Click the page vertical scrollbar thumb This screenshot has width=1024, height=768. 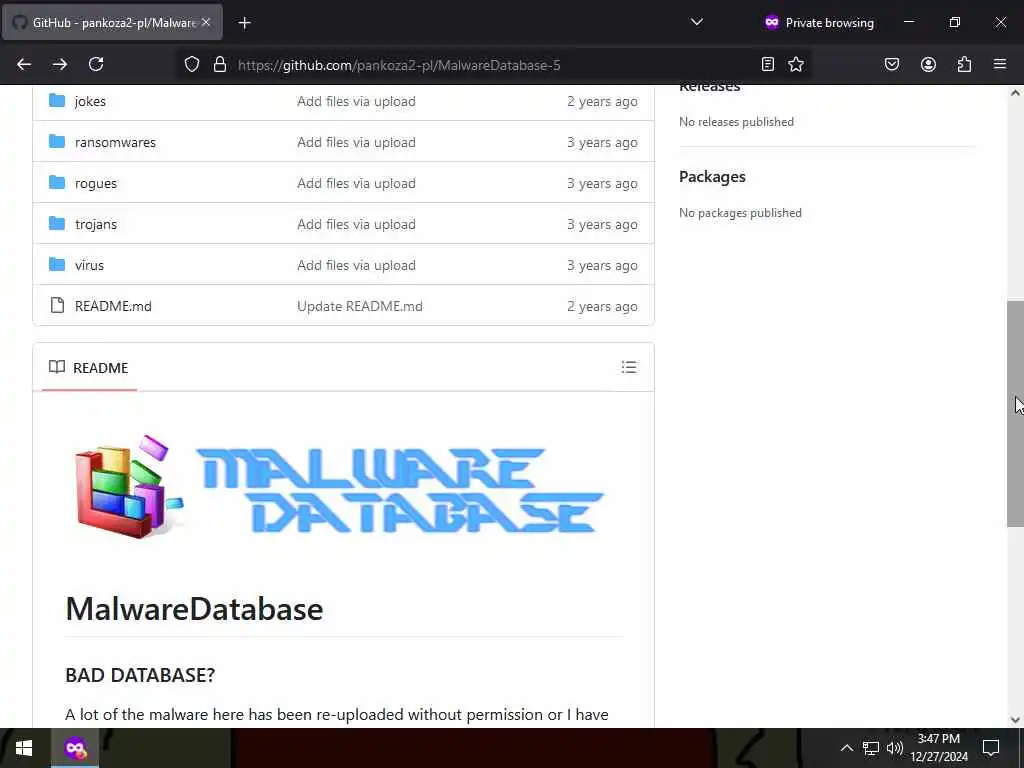pos(1015,414)
